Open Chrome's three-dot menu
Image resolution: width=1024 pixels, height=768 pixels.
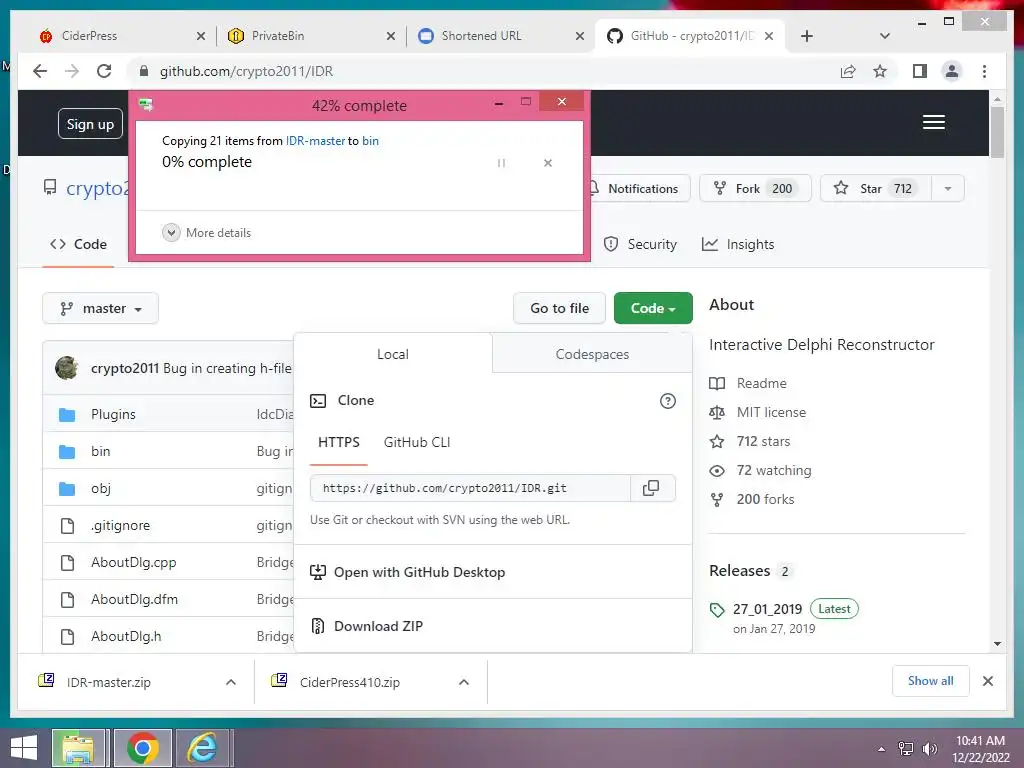[984, 71]
